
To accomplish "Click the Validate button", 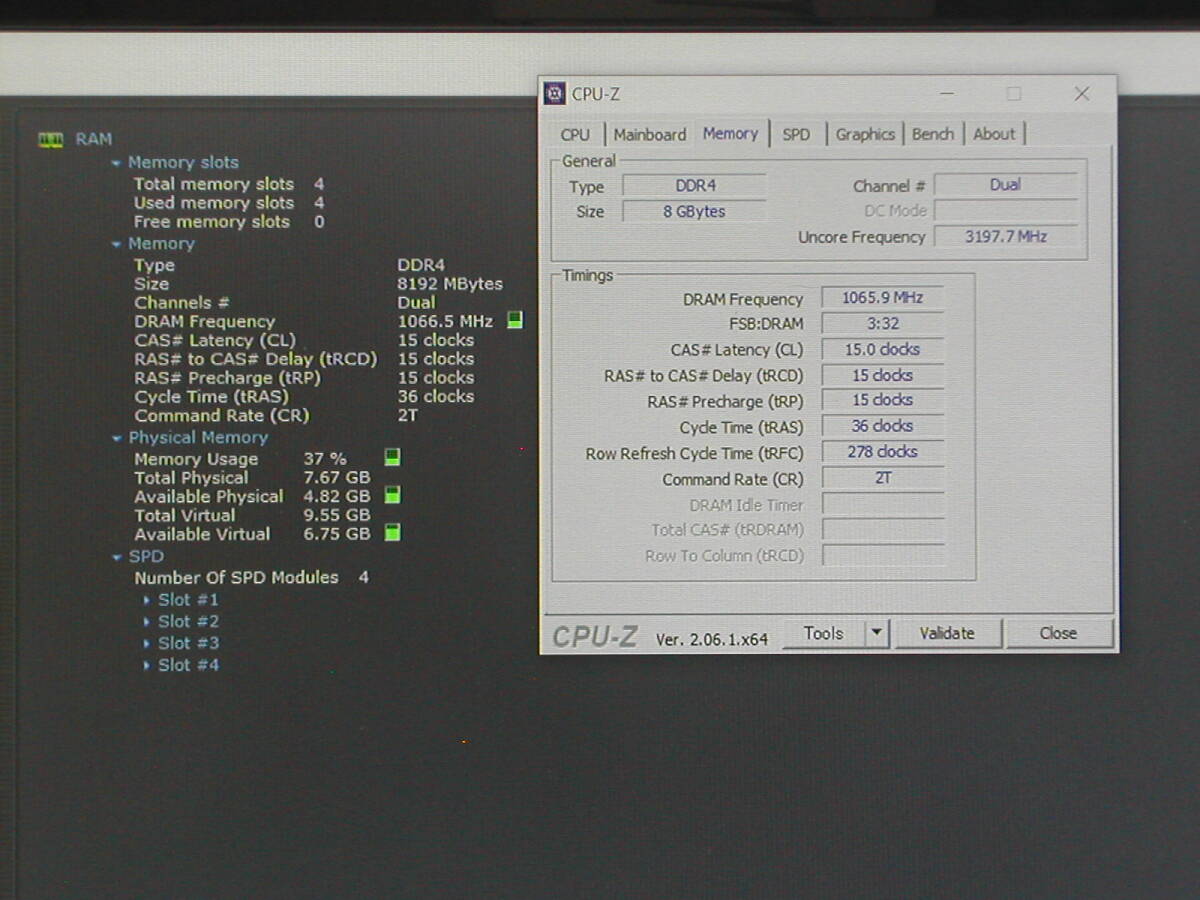I will (947, 633).
